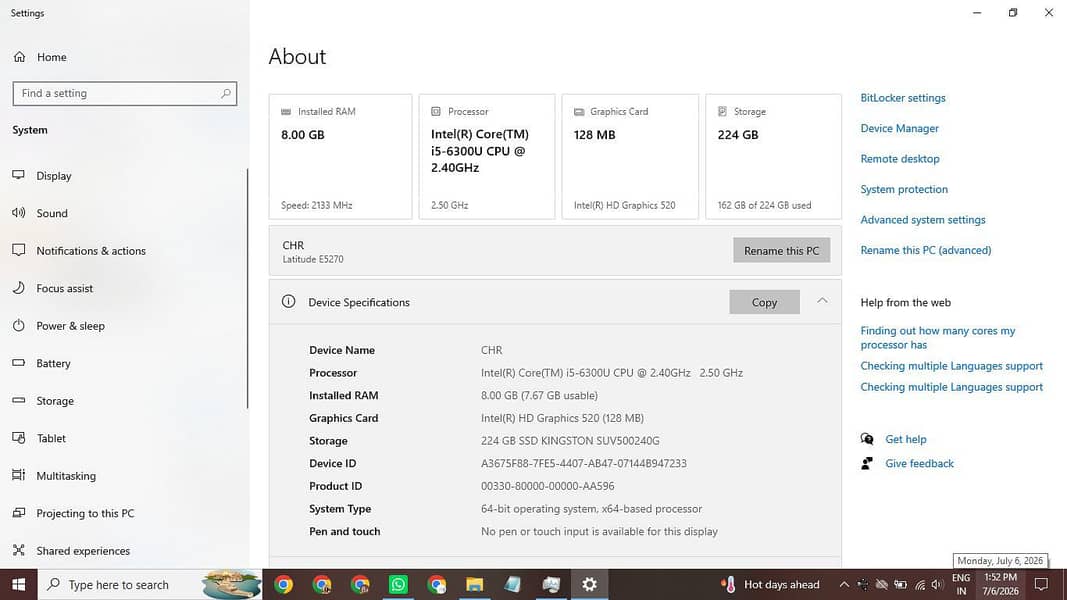1067x600 pixels.
Task: Open Battery settings page
Action: click(x=53, y=363)
